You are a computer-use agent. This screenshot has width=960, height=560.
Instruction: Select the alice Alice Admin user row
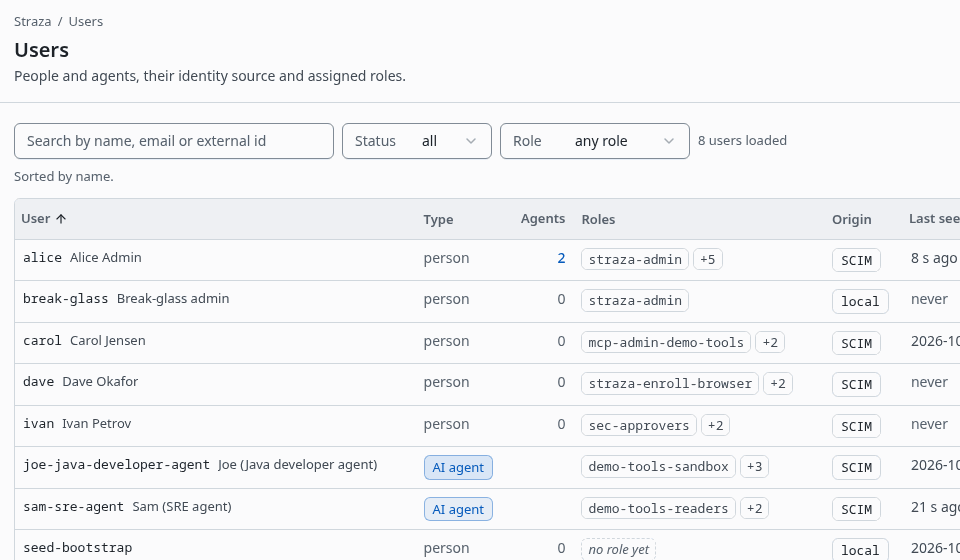point(487,260)
